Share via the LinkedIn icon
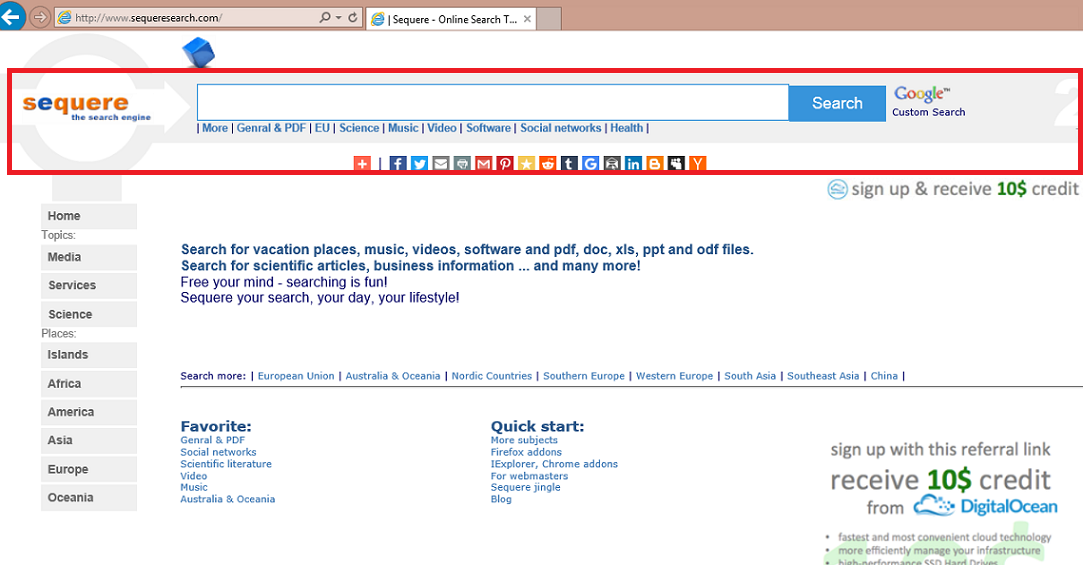1083x565 pixels. 633,164
